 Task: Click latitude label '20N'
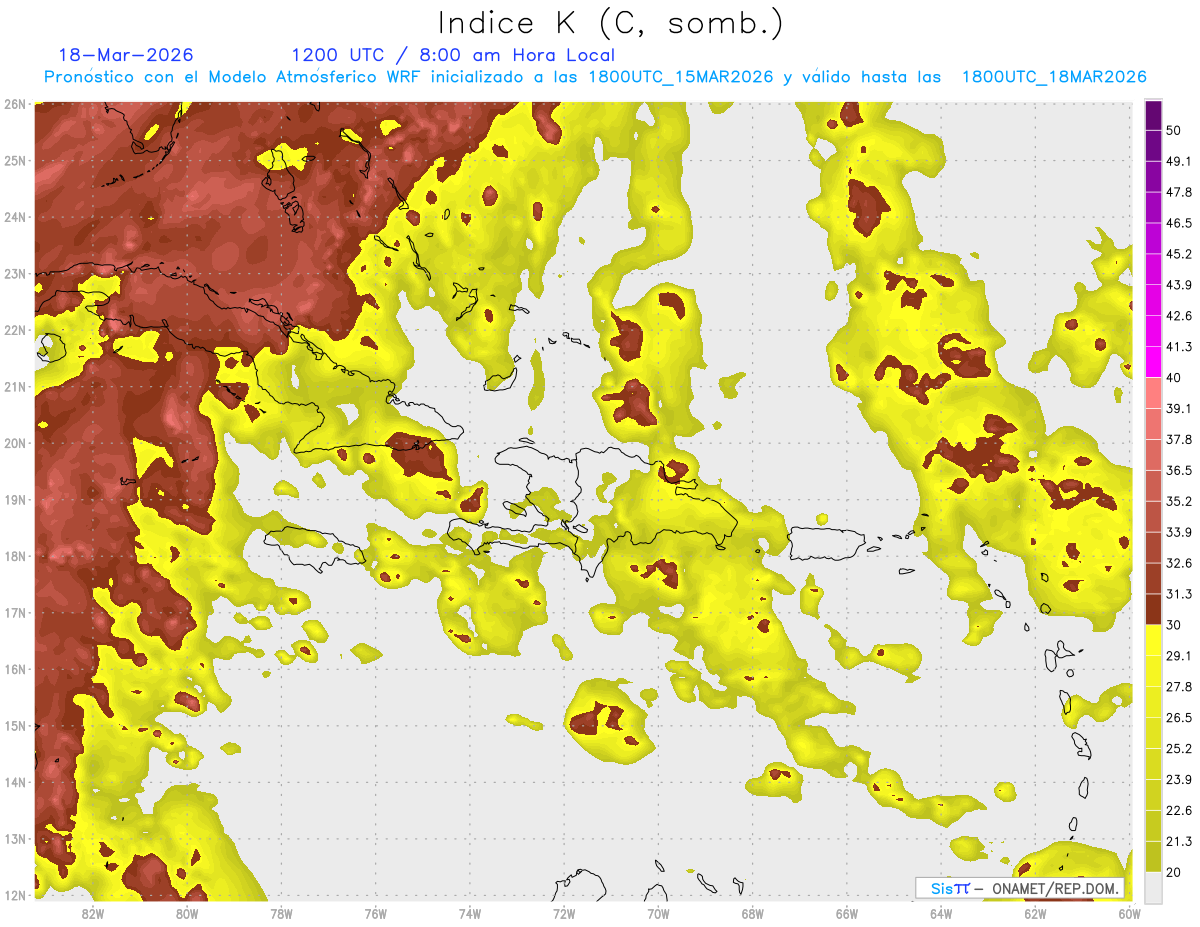[x=15, y=443]
